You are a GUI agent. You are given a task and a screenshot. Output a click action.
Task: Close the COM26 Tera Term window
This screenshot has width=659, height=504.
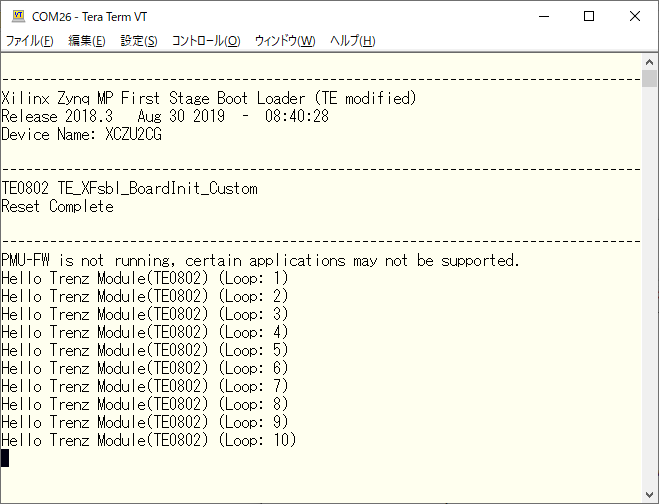pos(635,16)
